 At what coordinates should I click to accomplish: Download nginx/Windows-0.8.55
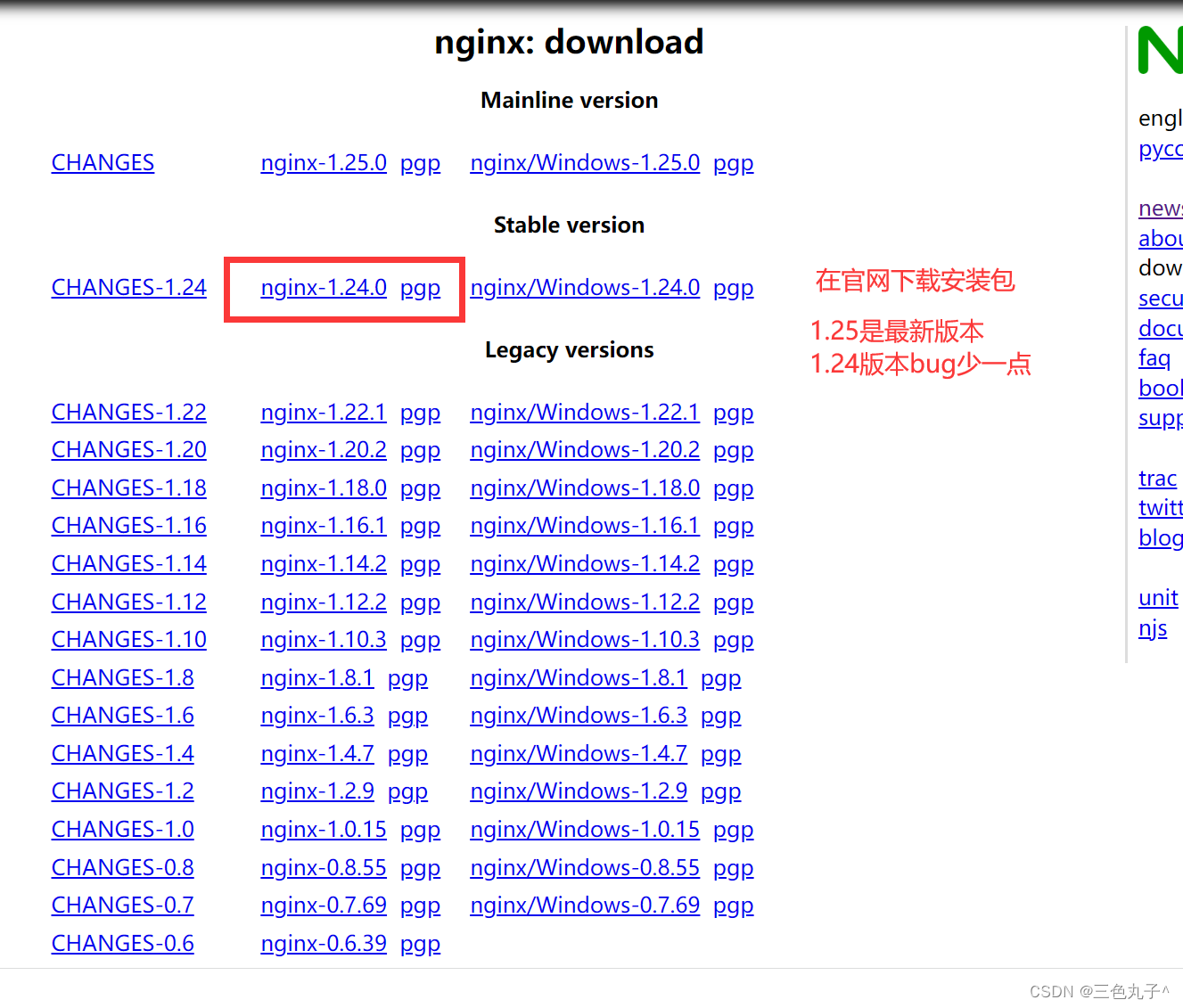coord(585,868)
